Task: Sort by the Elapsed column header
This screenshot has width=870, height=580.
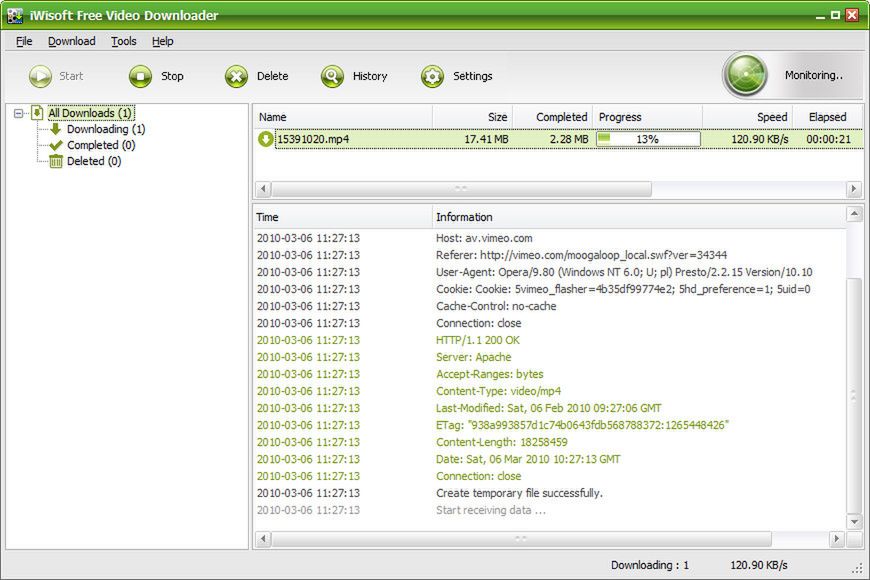Action: (x=827, y=117)
